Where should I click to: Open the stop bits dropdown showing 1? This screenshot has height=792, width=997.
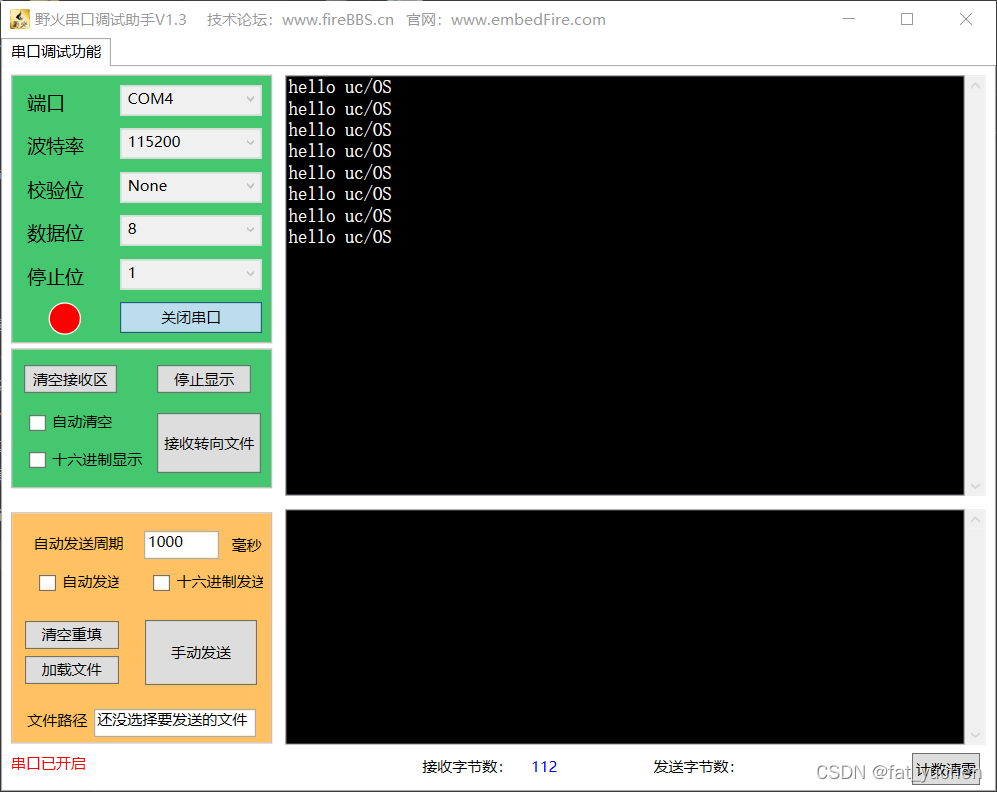191,273
